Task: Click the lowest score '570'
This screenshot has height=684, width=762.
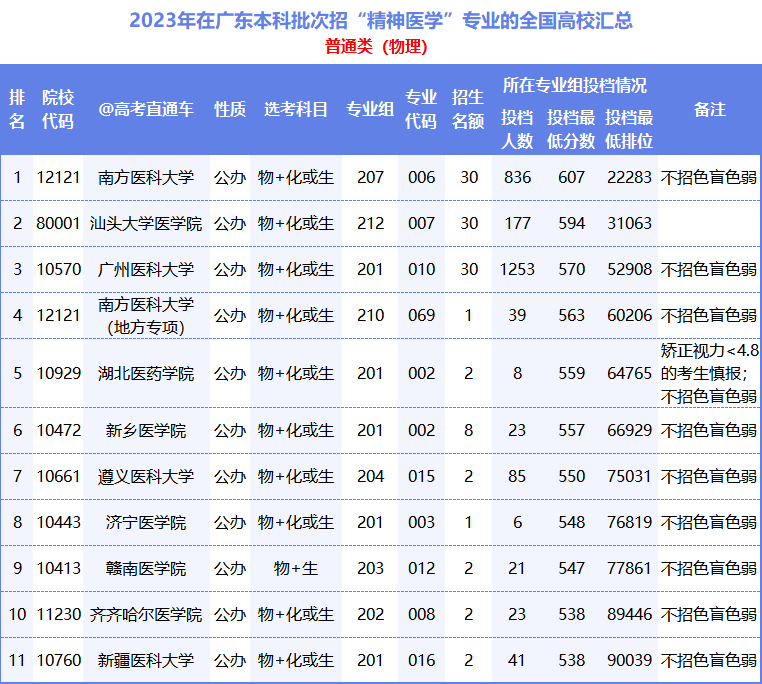Action: (572, 269)
